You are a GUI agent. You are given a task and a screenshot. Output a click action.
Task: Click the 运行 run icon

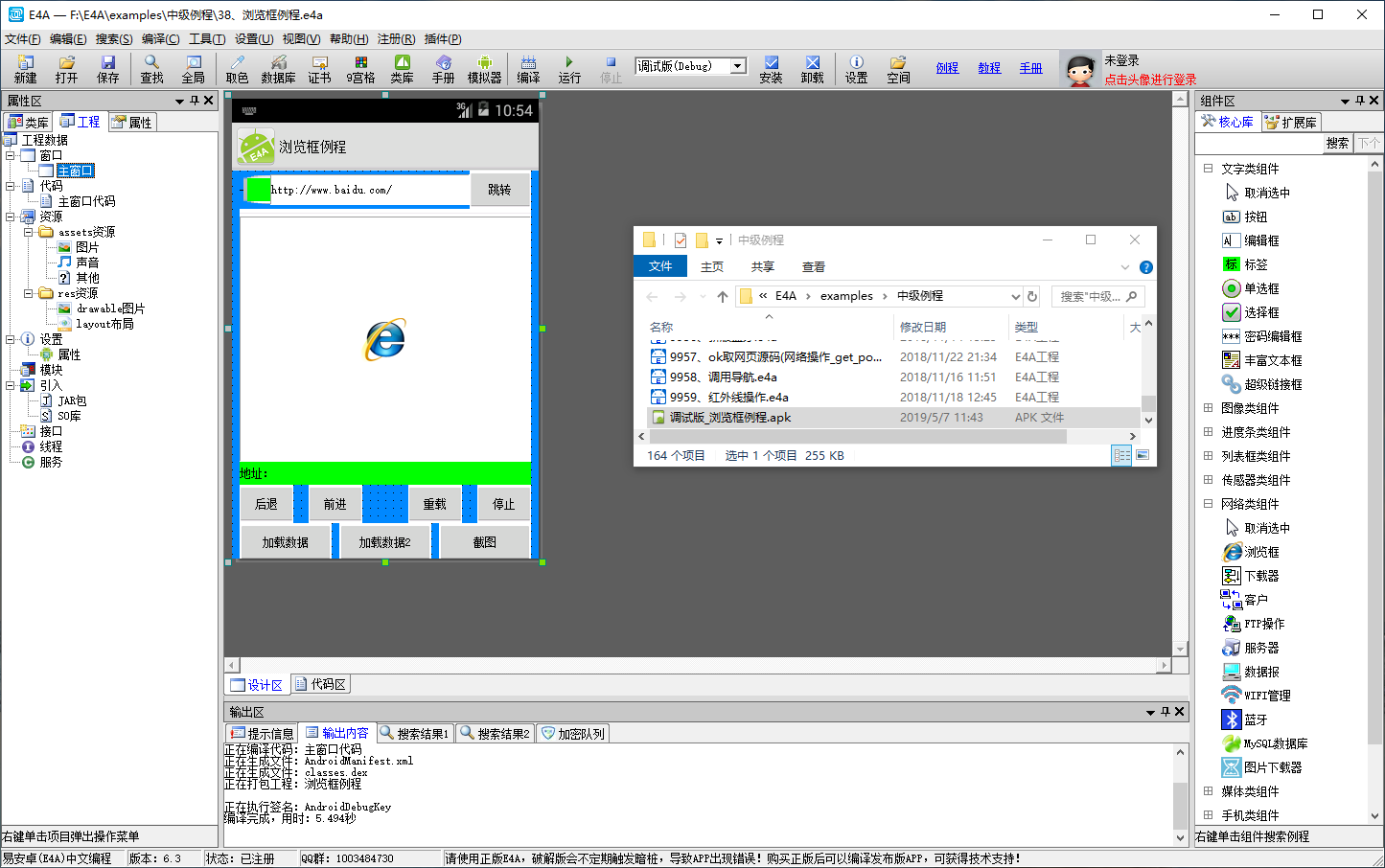click(569, 69)
